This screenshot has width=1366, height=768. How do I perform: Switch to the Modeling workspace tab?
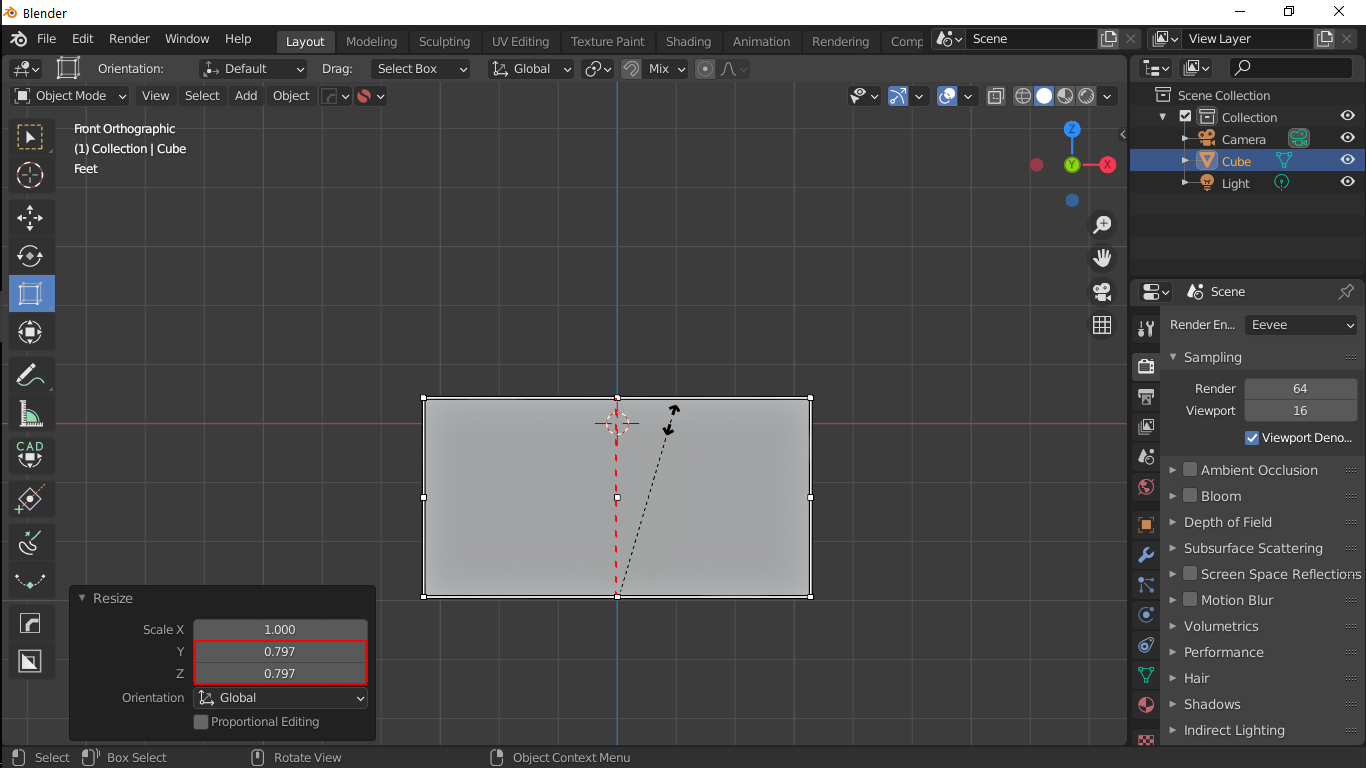pyautogui.click(x=372, y=42)
